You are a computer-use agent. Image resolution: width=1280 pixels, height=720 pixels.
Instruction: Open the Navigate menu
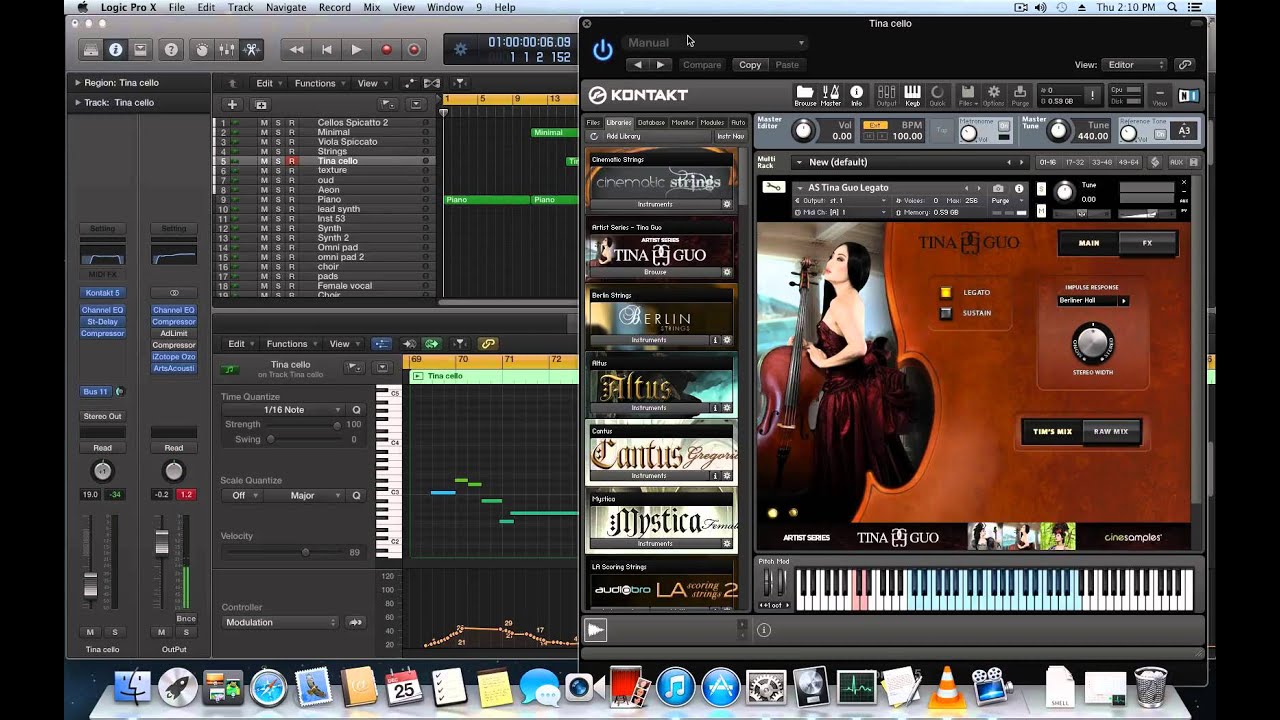coord(286,7)
